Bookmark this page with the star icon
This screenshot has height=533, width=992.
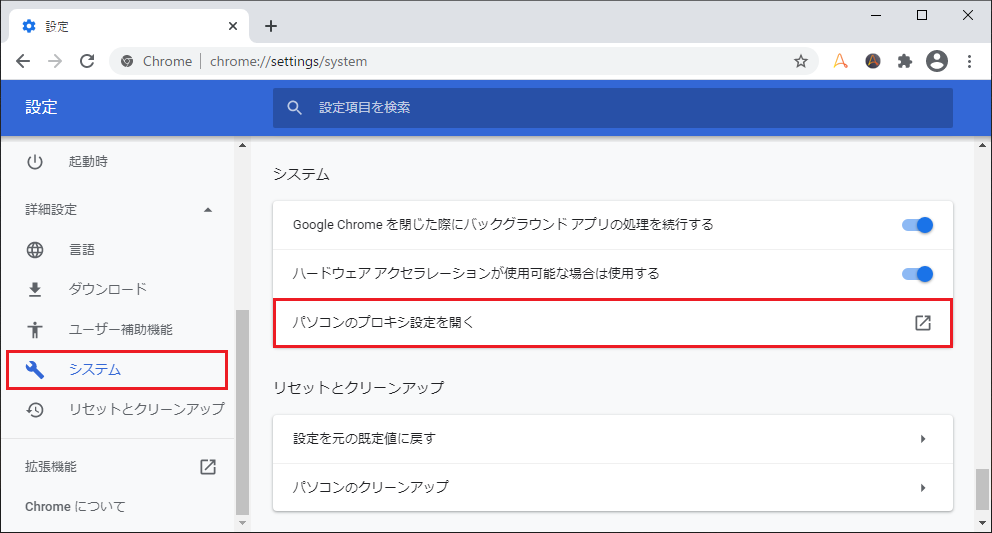coord(801,61)
